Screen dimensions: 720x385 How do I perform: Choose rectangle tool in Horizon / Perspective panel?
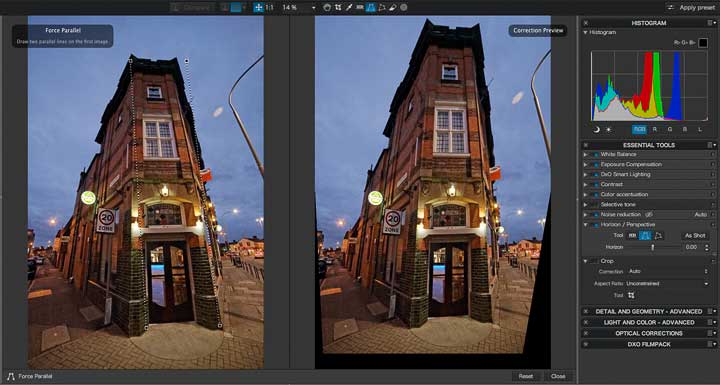tap(658, 235)
